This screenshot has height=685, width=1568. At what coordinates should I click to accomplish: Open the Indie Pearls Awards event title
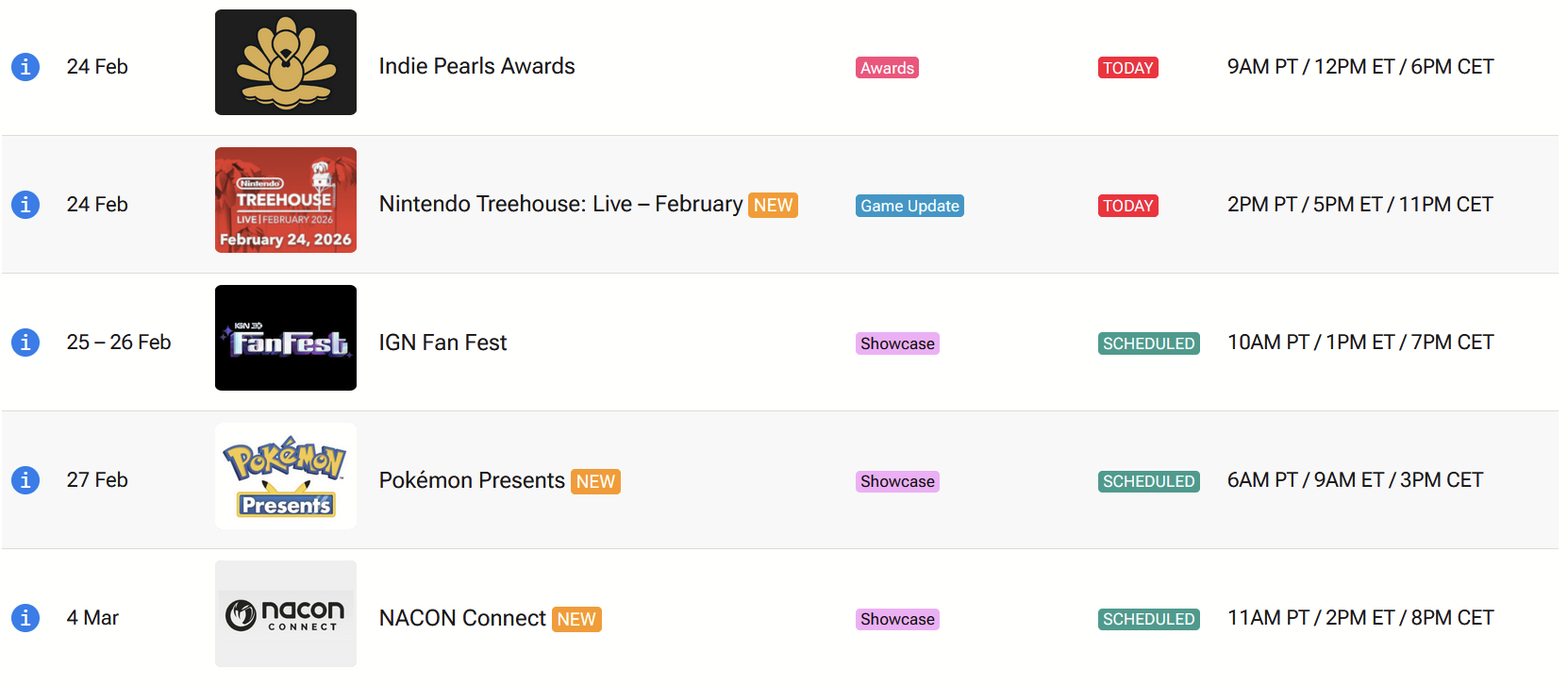(476, 66)
